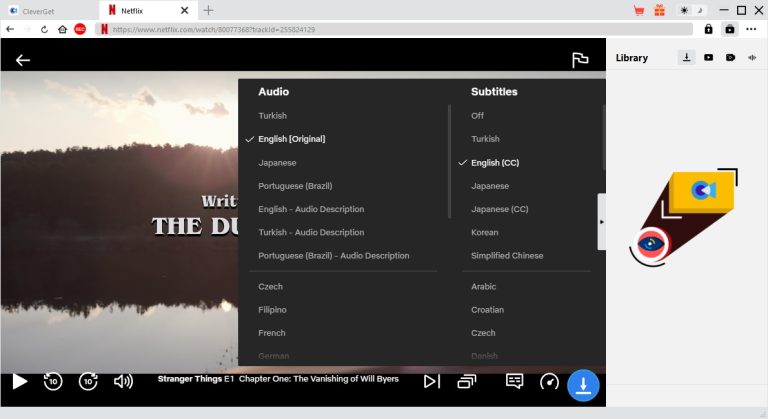The image size is (768, 419).
Task: Select English - Audio Description
Action: pyautogui.click(x=311, y=209)
